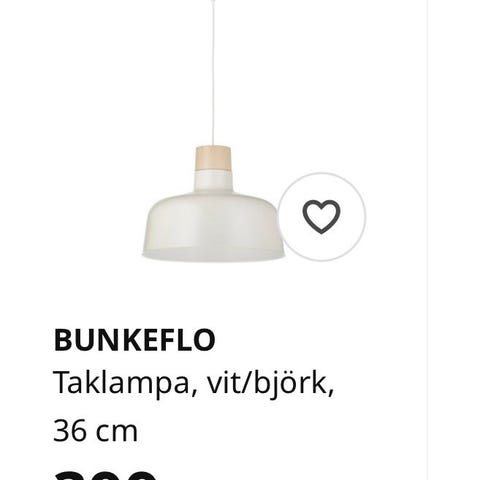Click the 'FLO' ending of the BUNKEFLO heading
Screen dimensions: 480x480
pos(187,340)
